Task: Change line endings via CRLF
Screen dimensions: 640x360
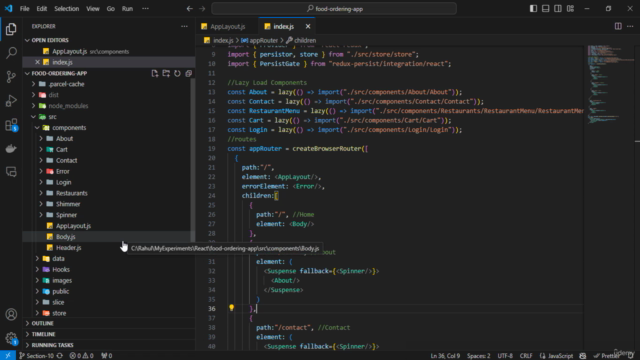Action: [526, 356]
